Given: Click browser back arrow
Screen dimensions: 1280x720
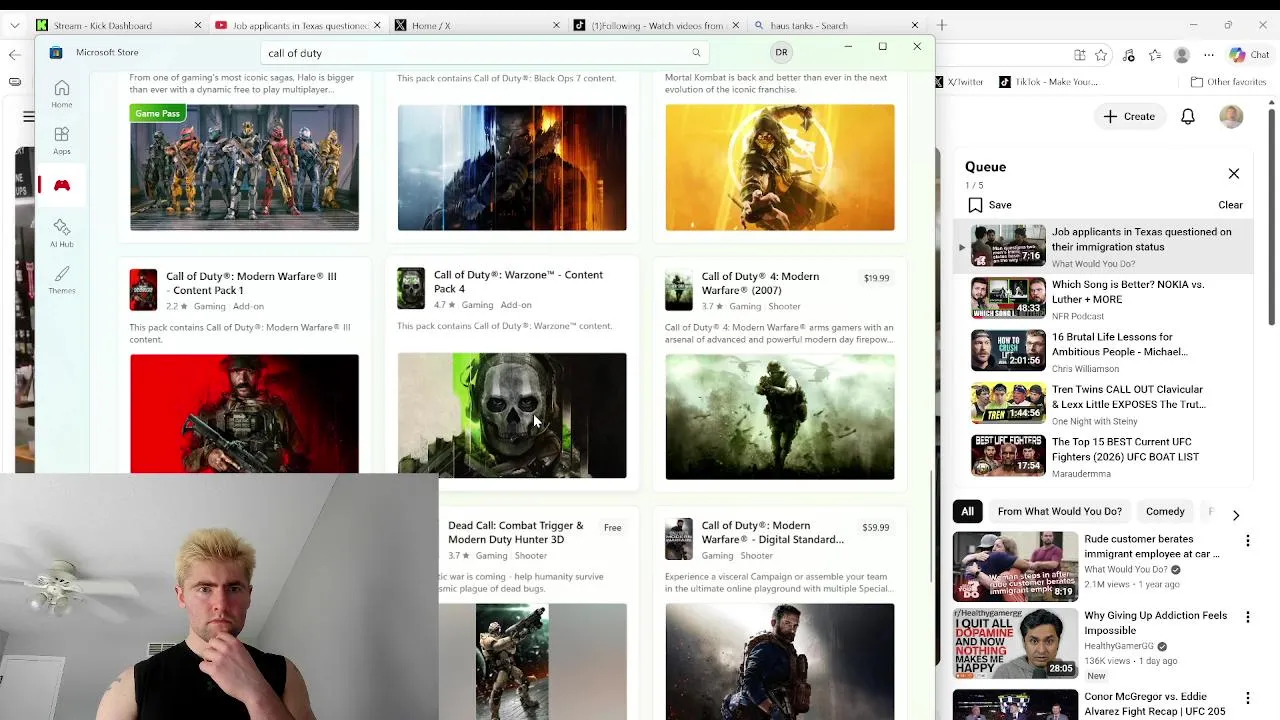Looking at the screenshot, I should [x=14, y=55].
